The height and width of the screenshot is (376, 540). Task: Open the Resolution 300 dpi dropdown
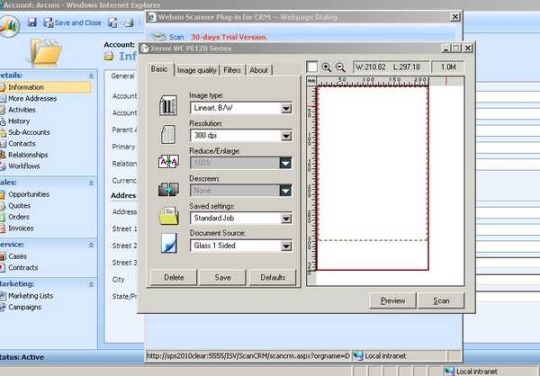click(x=286, y=136)
